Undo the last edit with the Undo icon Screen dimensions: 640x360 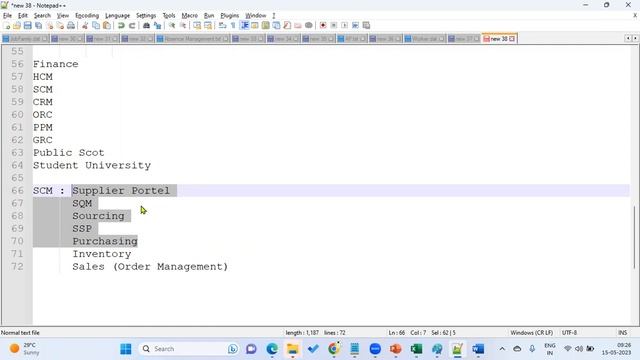[121, 25]
